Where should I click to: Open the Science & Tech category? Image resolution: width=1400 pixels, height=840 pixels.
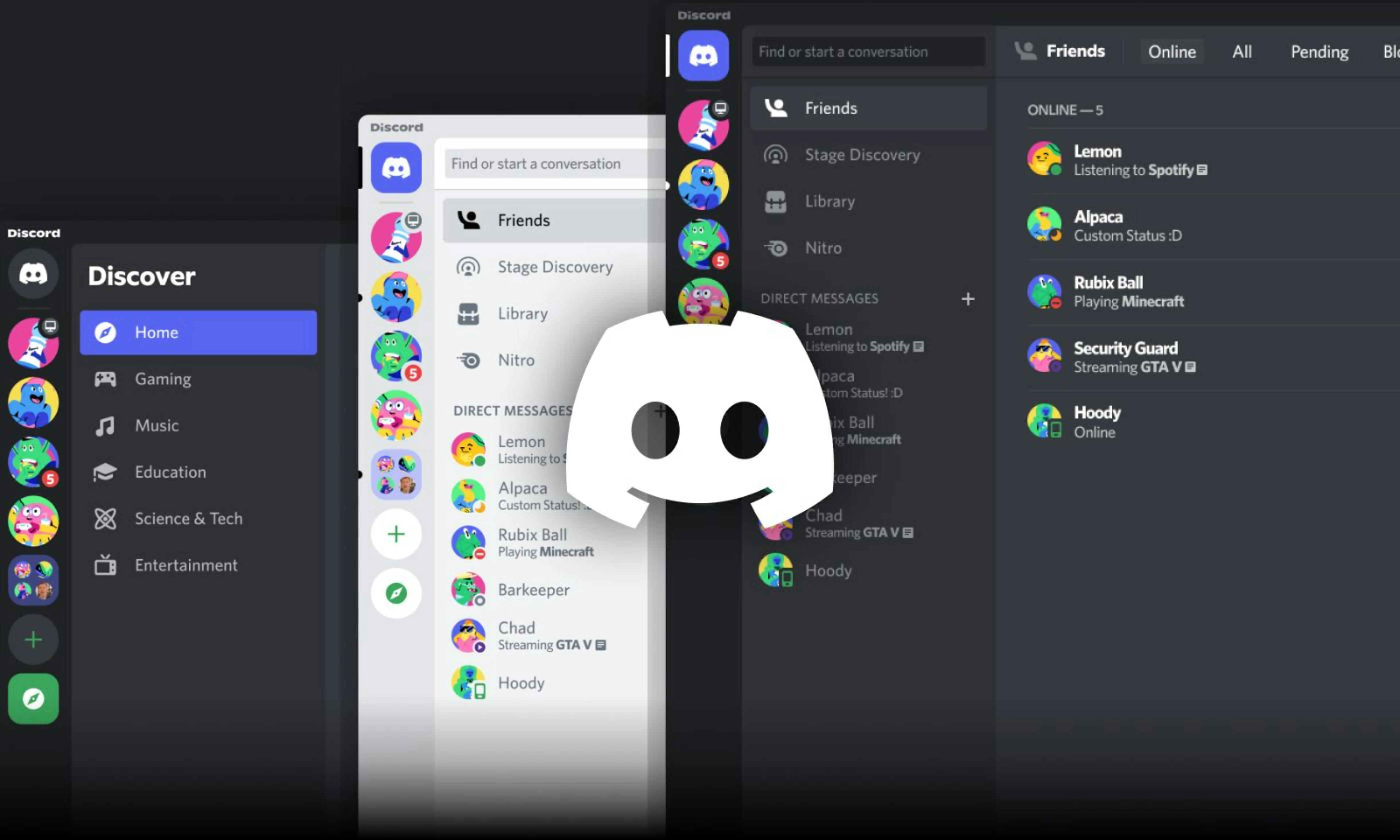pos(188,518)
